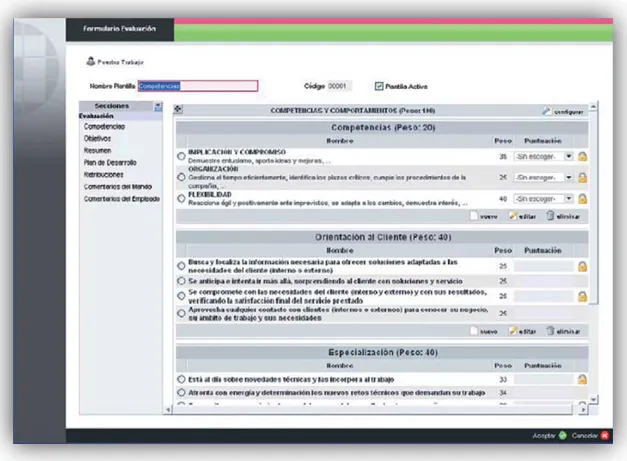Click the Puestos Trabajo person icon
Image resolution: width=627 pixels, height=461 pixels.
click(91, 61)
